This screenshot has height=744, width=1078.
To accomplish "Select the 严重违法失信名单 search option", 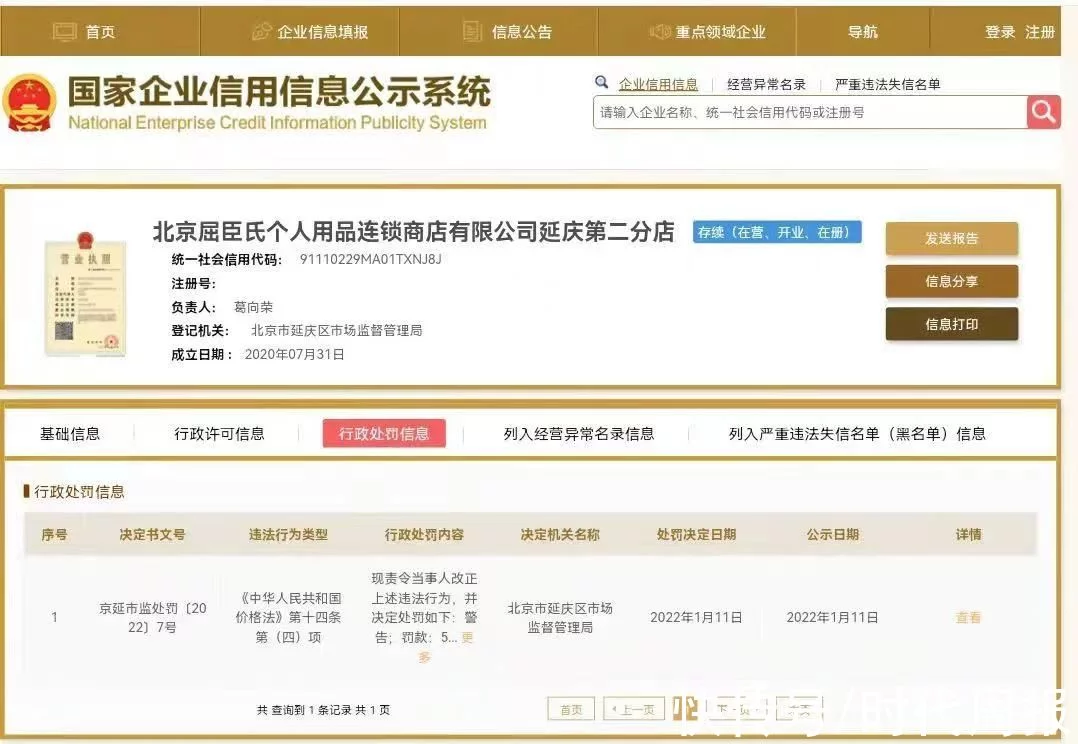I will coord(887,85).
